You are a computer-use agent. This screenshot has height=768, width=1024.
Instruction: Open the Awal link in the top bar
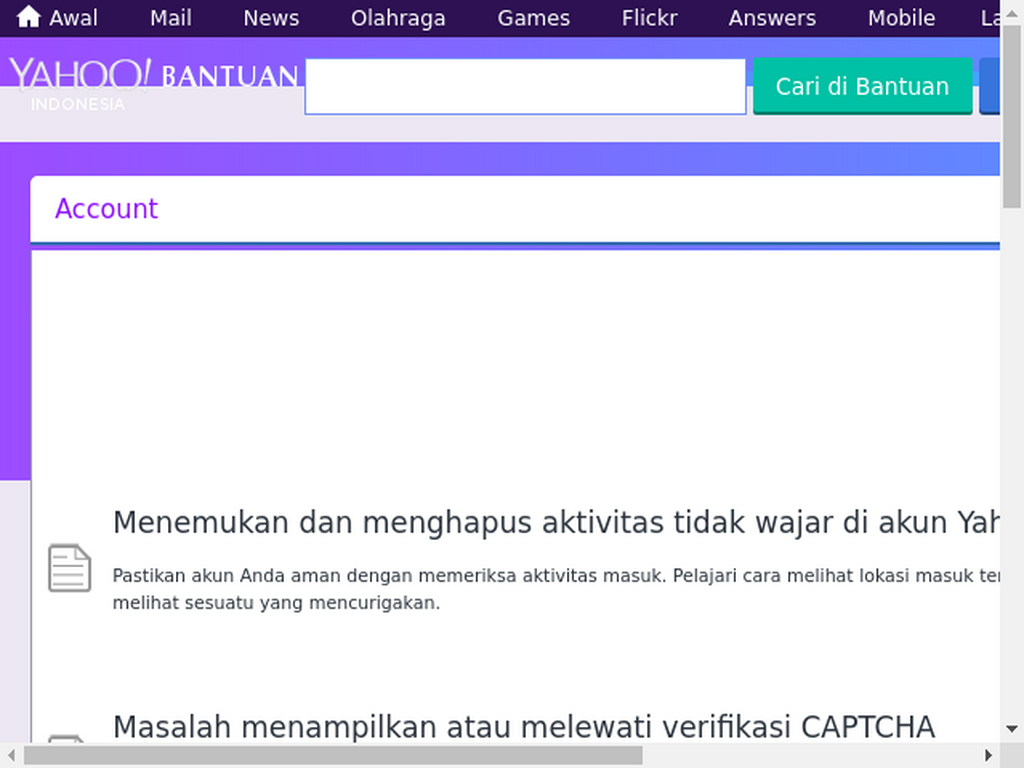(73, 18)
